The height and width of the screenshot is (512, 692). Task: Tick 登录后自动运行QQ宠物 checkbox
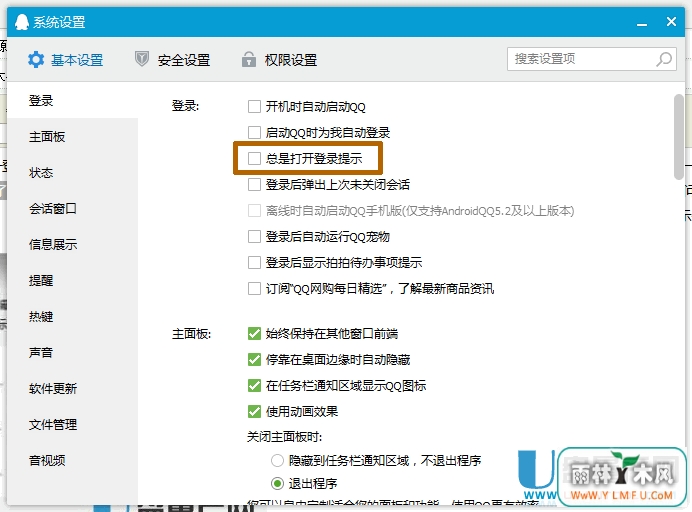point(254,237)
